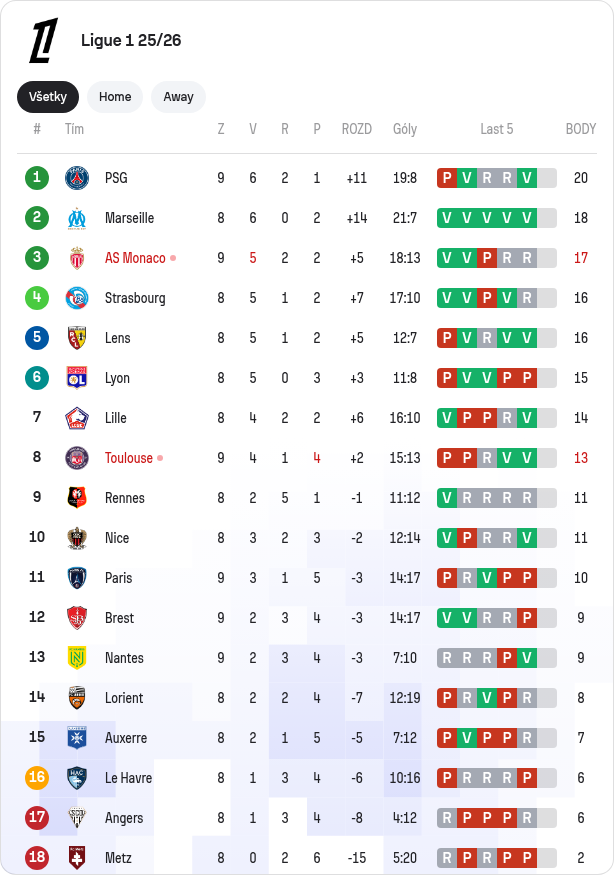This screenshot has width=614, height=875.
Task: Click the Lille team badge
Action: [77, 418]
